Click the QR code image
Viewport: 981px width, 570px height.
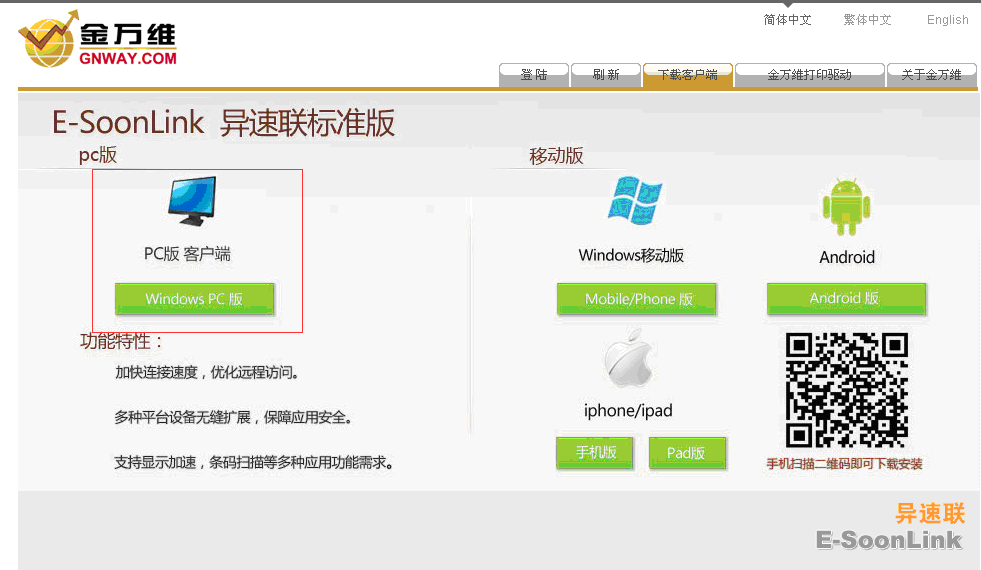point(846,390)
